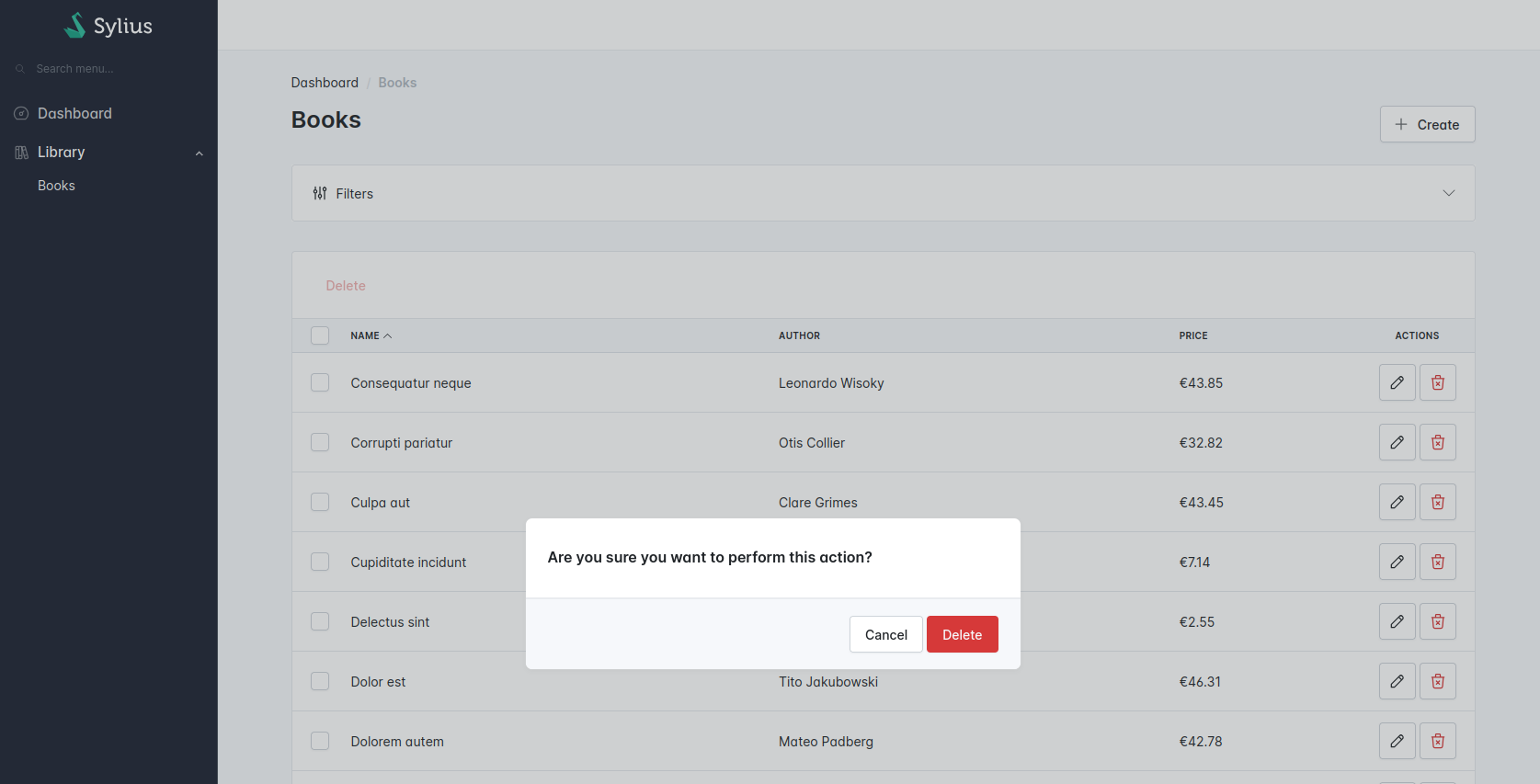The height and width of the screenshot is (784, 1540).
Task: Edit the Dolorem autem book
Action: pyautogui.click(x=1397, y=741)
